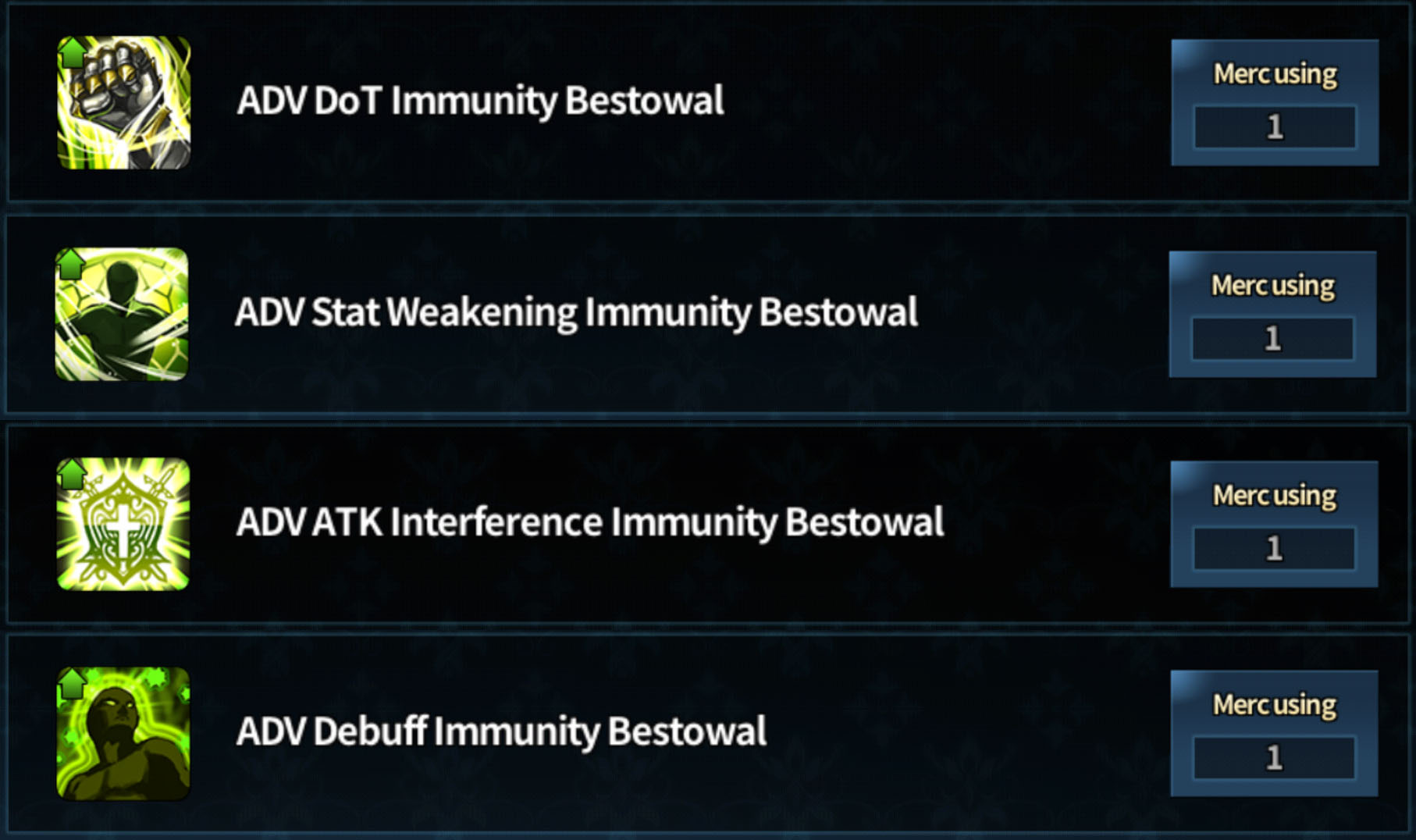
Task: Open Merc using panel for Stat Weakening Immunity
Action: coord(1272,314)
